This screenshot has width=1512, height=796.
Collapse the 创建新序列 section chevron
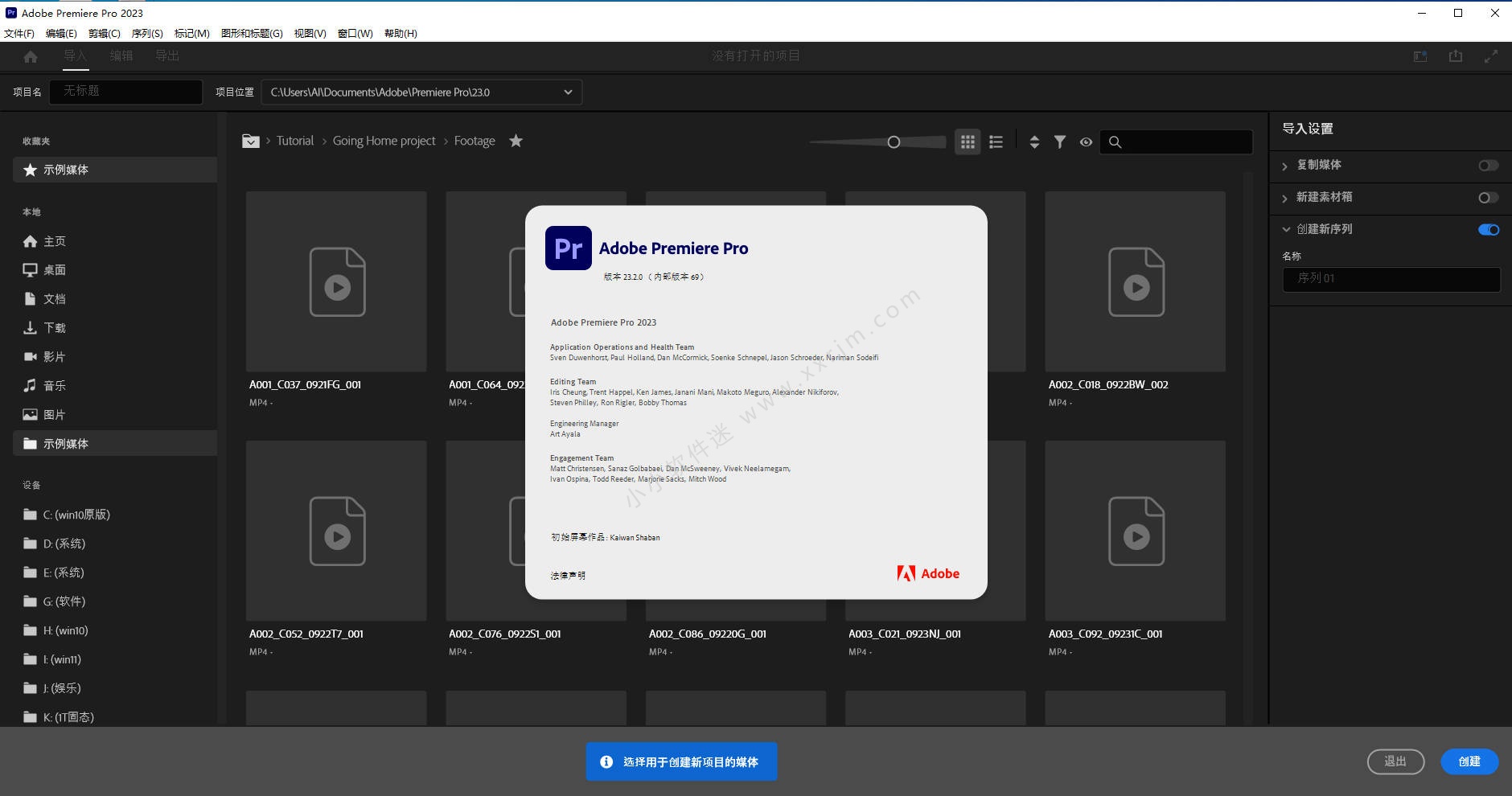(1285, 230)
